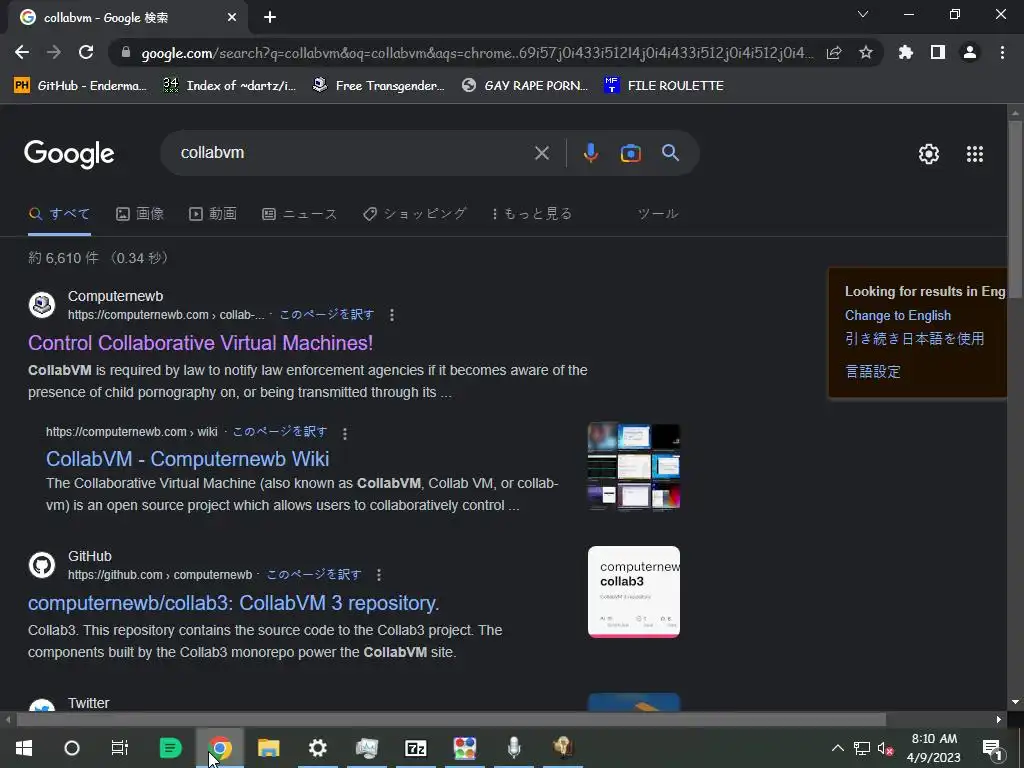Go back to the previous page
1024x768 pixels.
[x=22, y=52]
